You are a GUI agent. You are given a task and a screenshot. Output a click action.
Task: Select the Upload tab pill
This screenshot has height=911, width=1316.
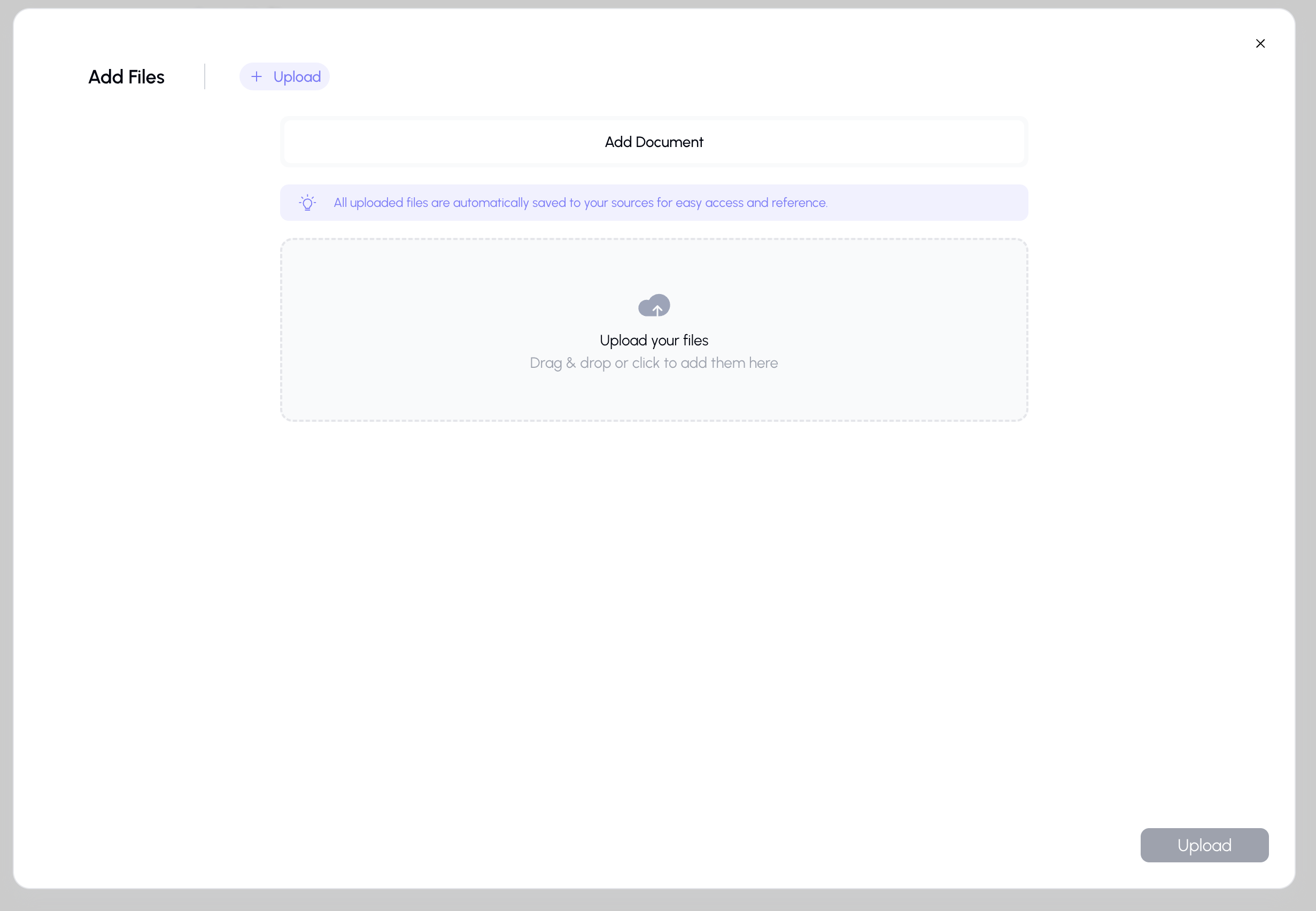[x=284, y=76]
